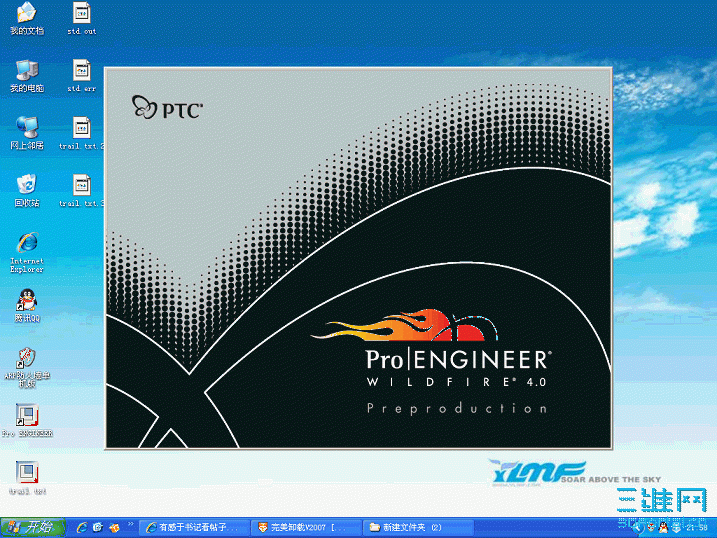717x538 pixels.
Task: Select the 腾讯QQ desktop shortcut
Action: tap(27, 306)
